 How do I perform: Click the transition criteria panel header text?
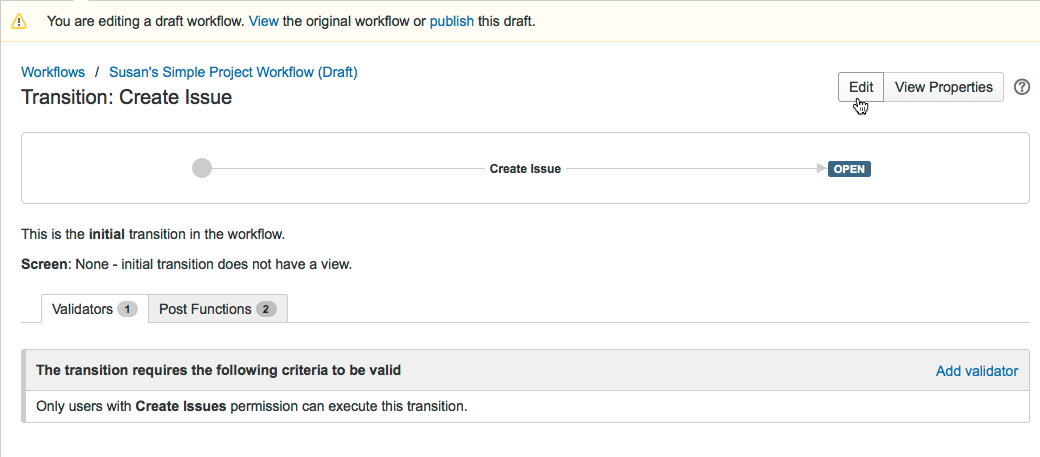(218, 370)
